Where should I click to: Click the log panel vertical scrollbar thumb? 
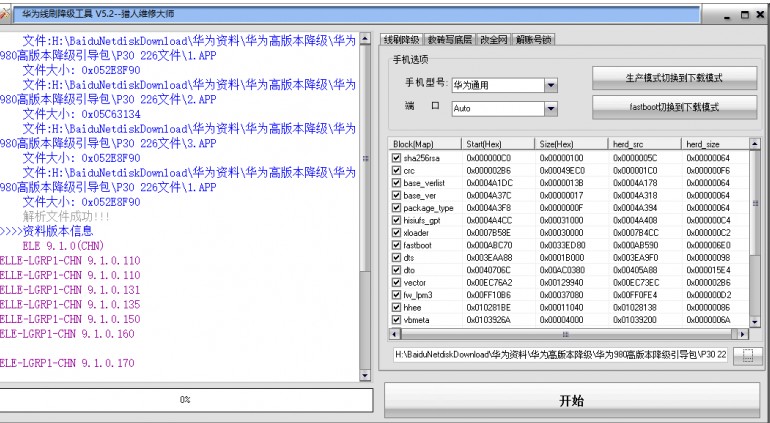pos(365,158)
